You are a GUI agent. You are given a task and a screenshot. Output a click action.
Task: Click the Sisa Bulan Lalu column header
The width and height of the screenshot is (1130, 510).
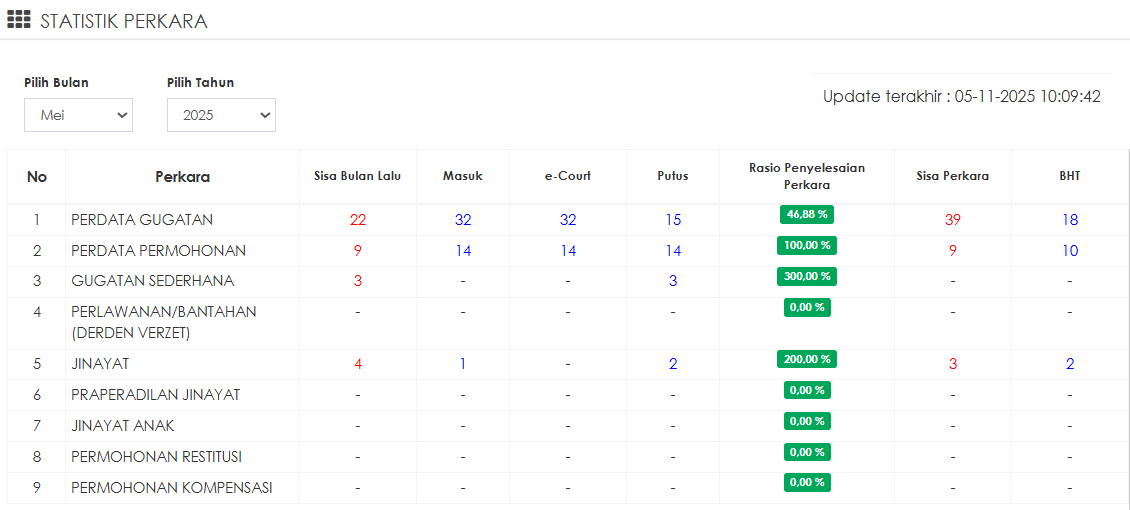pyautogui.click(x=358, y=176)
